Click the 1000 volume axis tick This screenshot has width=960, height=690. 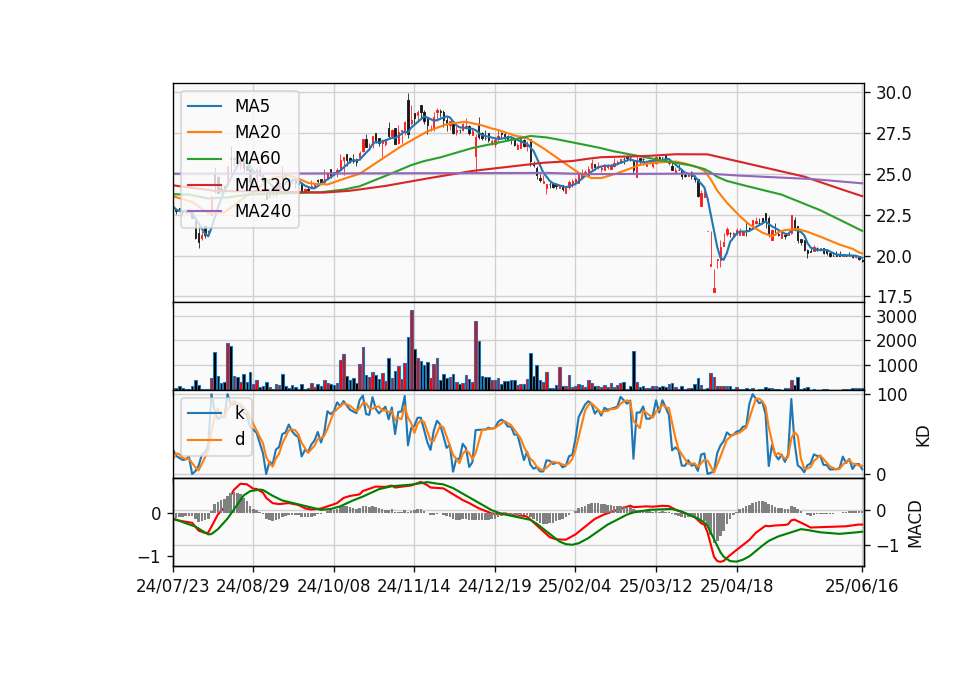click(x=896, y=366)
